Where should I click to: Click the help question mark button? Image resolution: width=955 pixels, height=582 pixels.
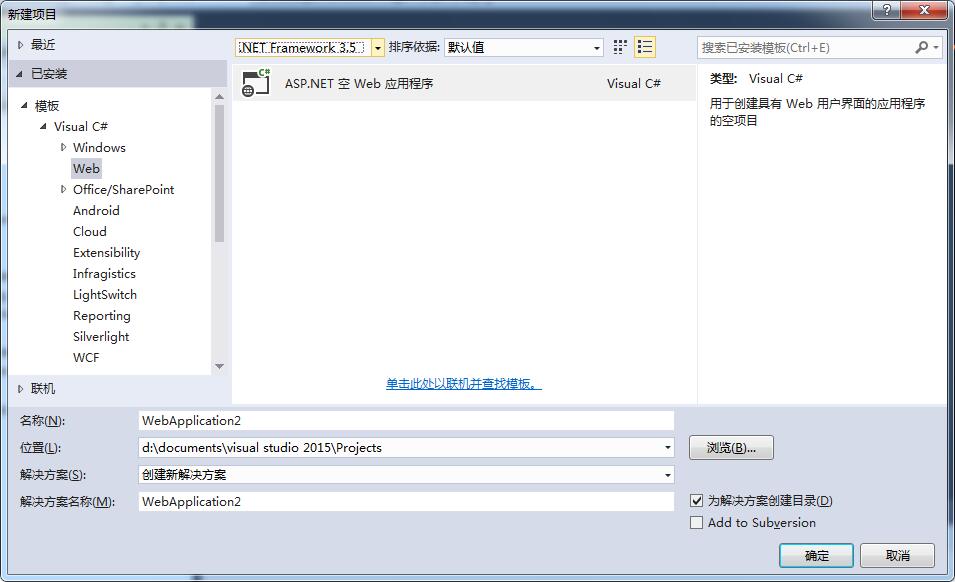886,11
